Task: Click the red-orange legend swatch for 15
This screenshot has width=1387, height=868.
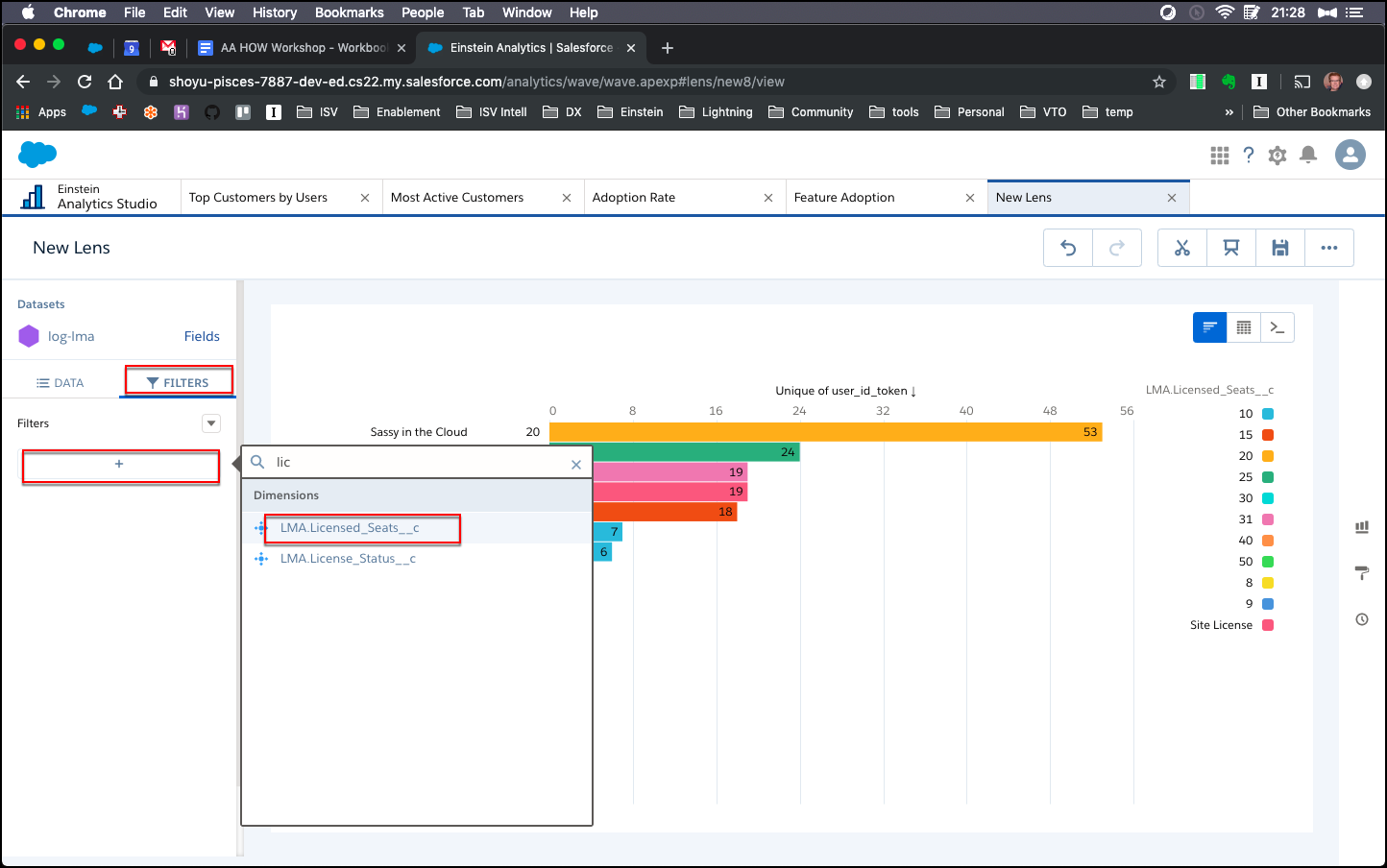Action: 1268,435
